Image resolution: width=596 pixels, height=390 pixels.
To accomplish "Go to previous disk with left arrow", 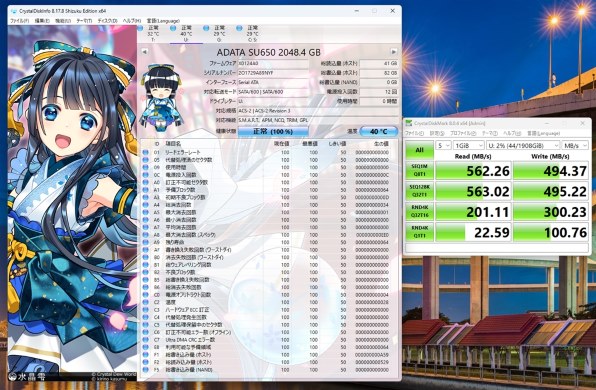I will pyautogui.click(x=144, y=52).
